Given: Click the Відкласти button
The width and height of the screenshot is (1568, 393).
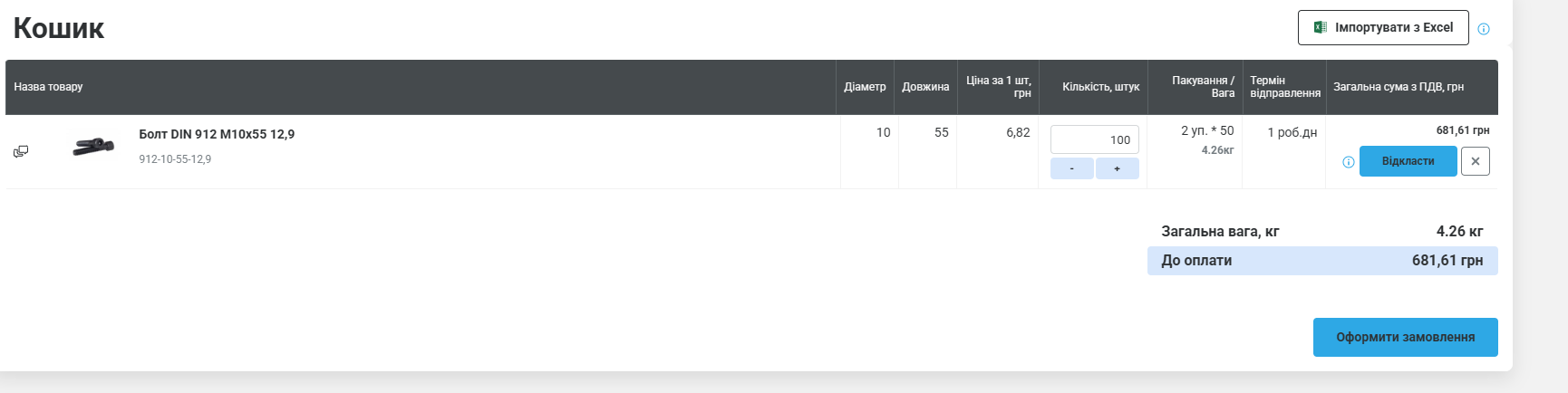Looking at the screenshot, I should pos(1408,161).
